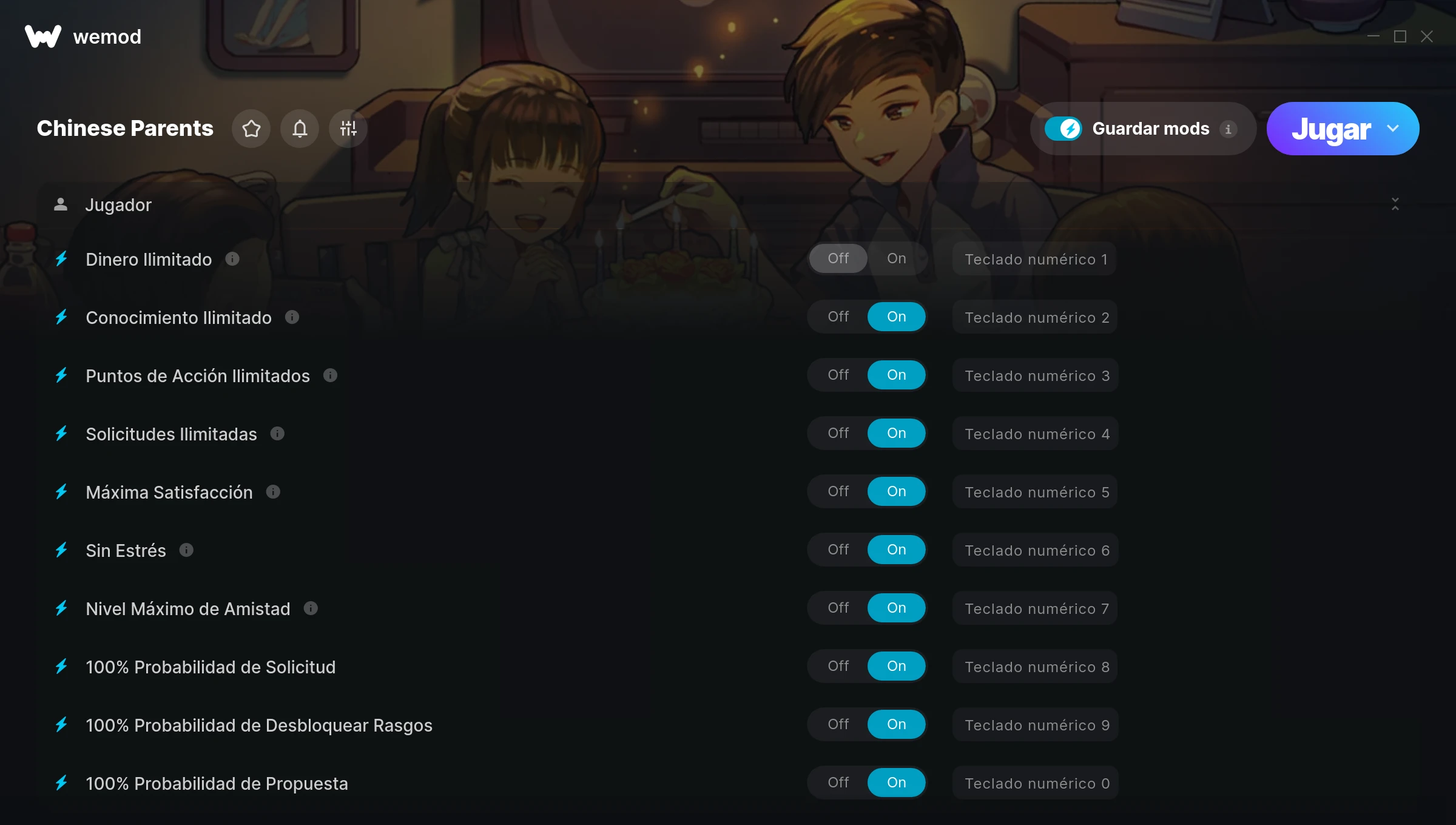View info icon for Máxima Satisfacción
The image size is (1456, 825).
click(x=273, y=492)
